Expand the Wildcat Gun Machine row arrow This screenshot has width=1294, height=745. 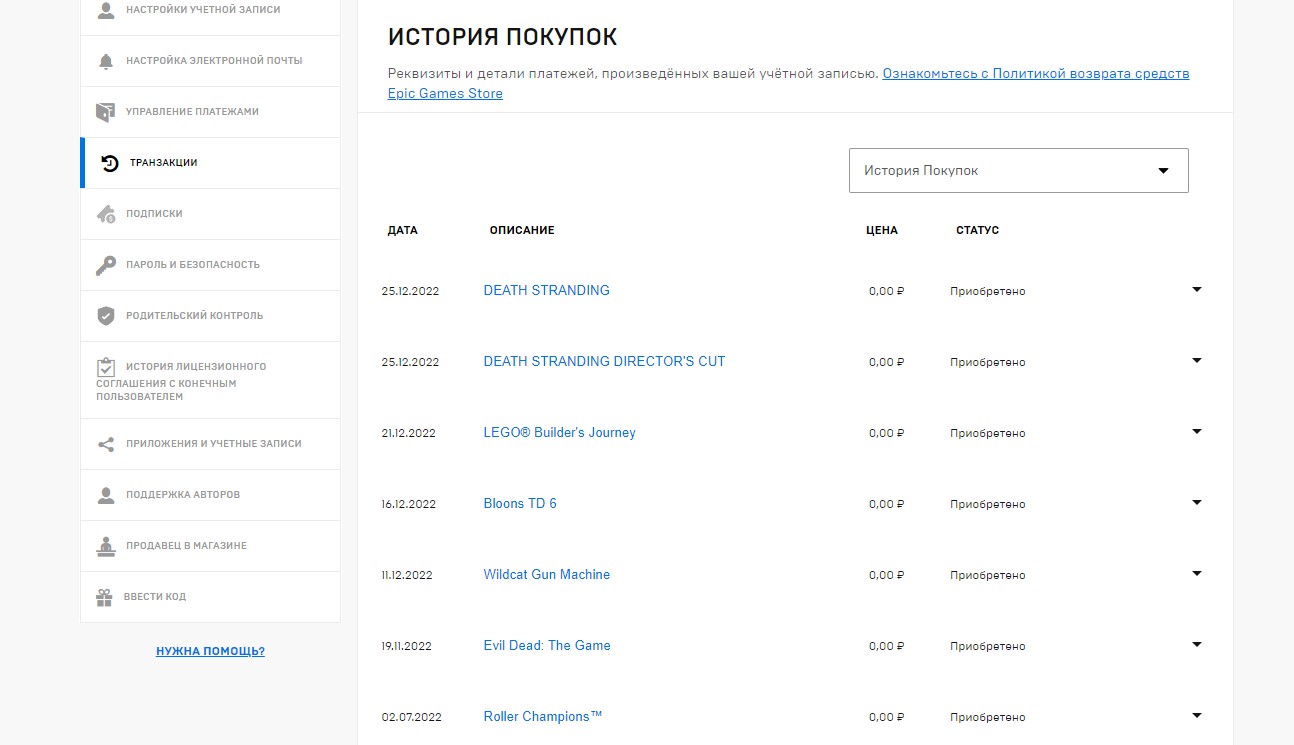click(x=1196, y=574)
